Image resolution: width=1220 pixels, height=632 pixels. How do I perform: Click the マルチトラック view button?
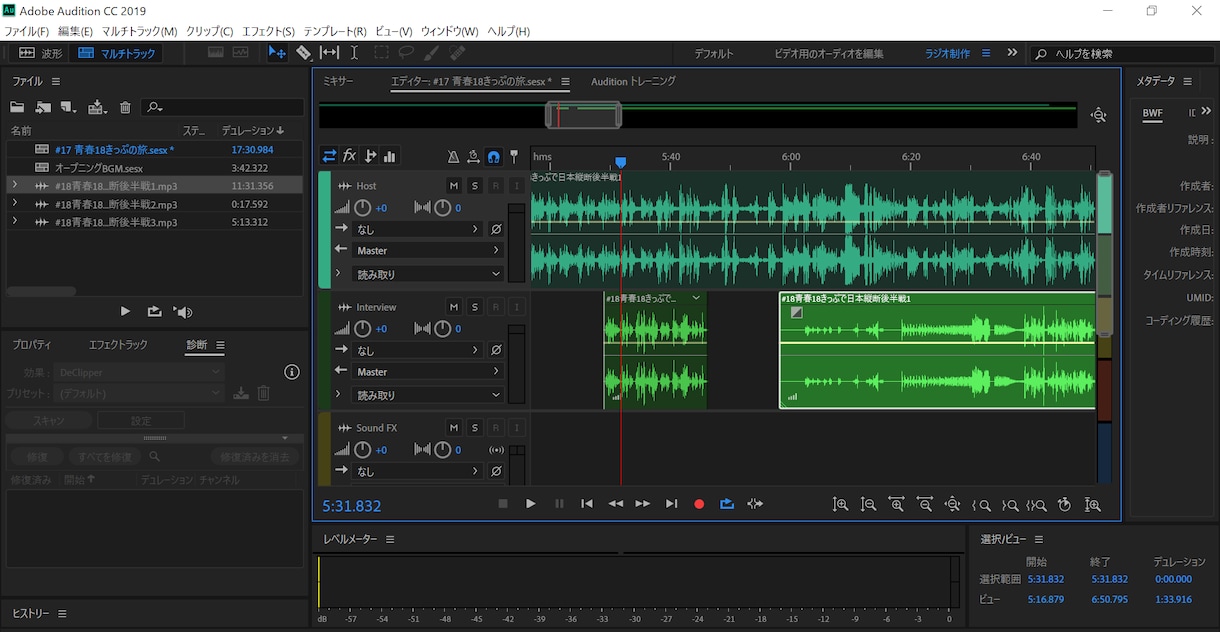117,53
